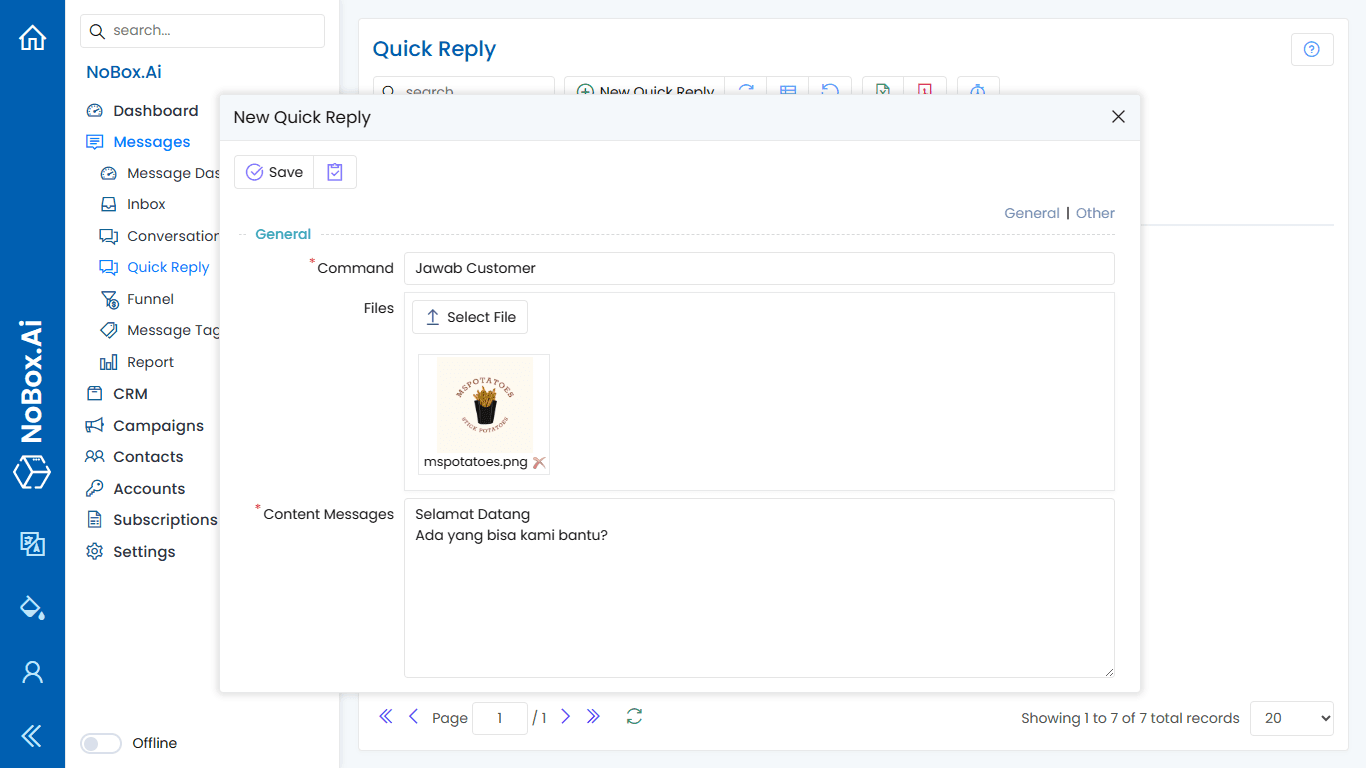Toggle the Offline switch
The width and height of the screenshot is (1366, 768).
point(100,743)
